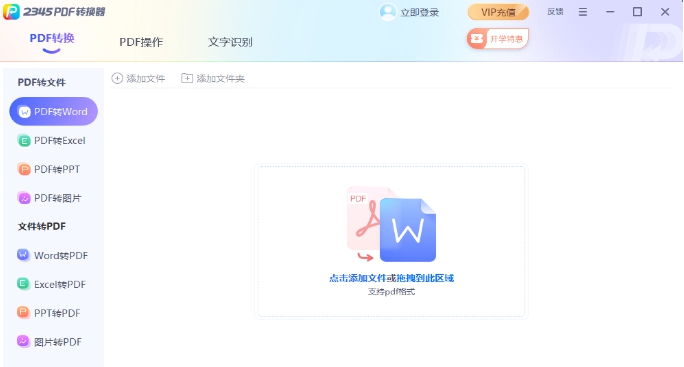Click 点击添加文件或拖拽到此区域 link text
Screen dimensions: 684x367
[x=391, y=278]
